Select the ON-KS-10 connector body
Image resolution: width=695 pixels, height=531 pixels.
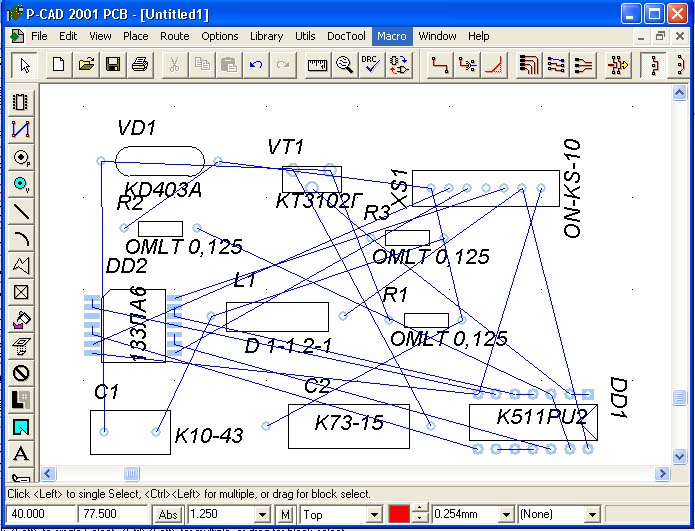[486, 188]
